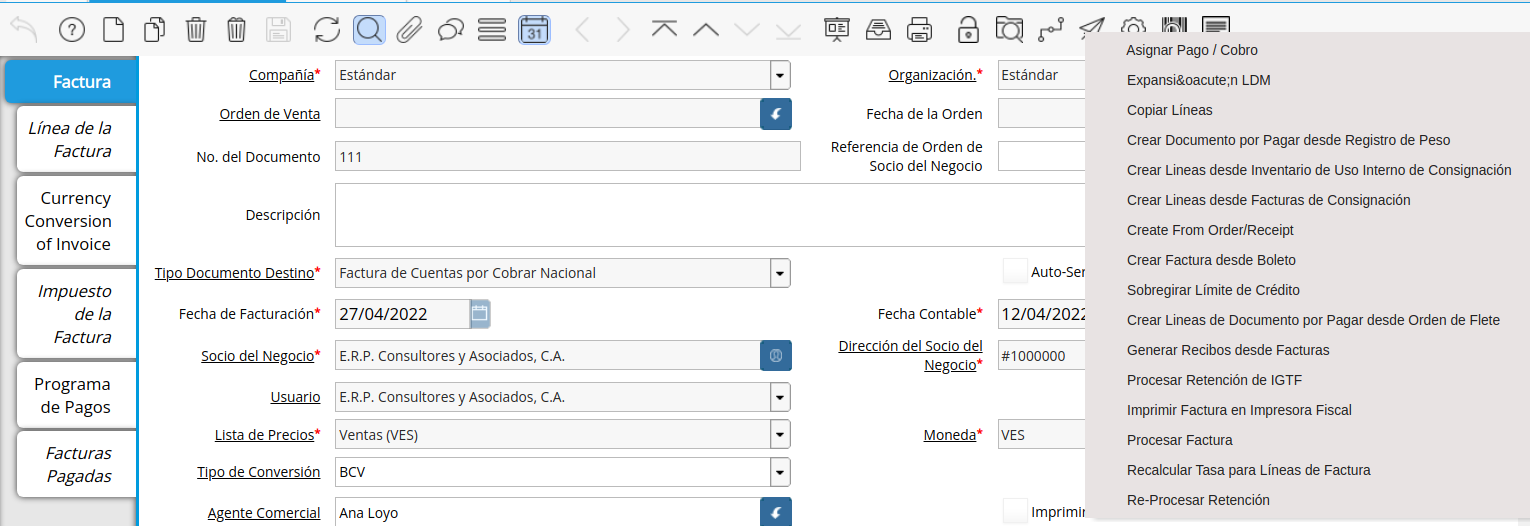Select 'Procesar Factura' from the process menu
Viewport: 1530px width, 526px height.
1179,440
